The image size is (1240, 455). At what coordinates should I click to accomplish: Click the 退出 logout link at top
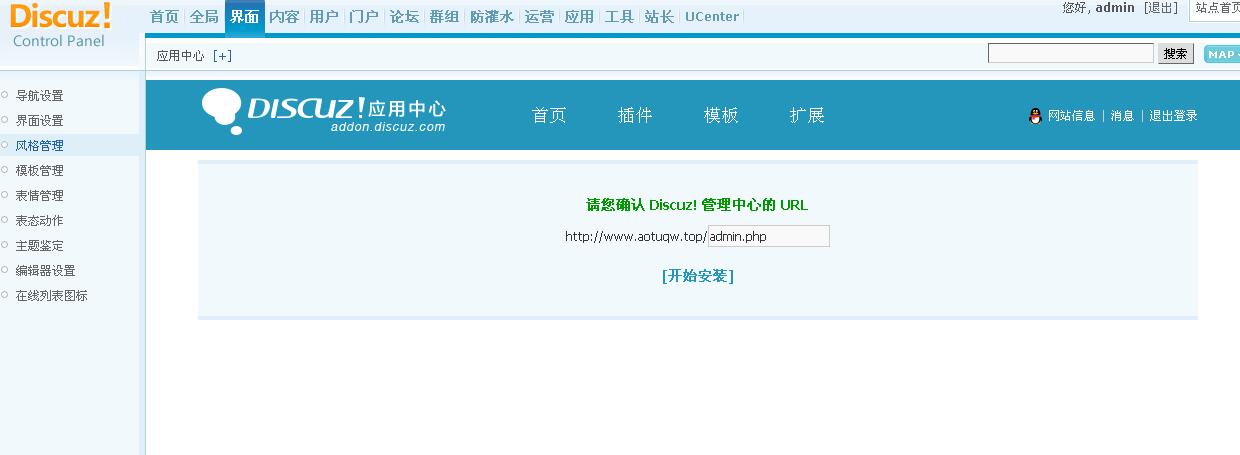point(1160,8)
